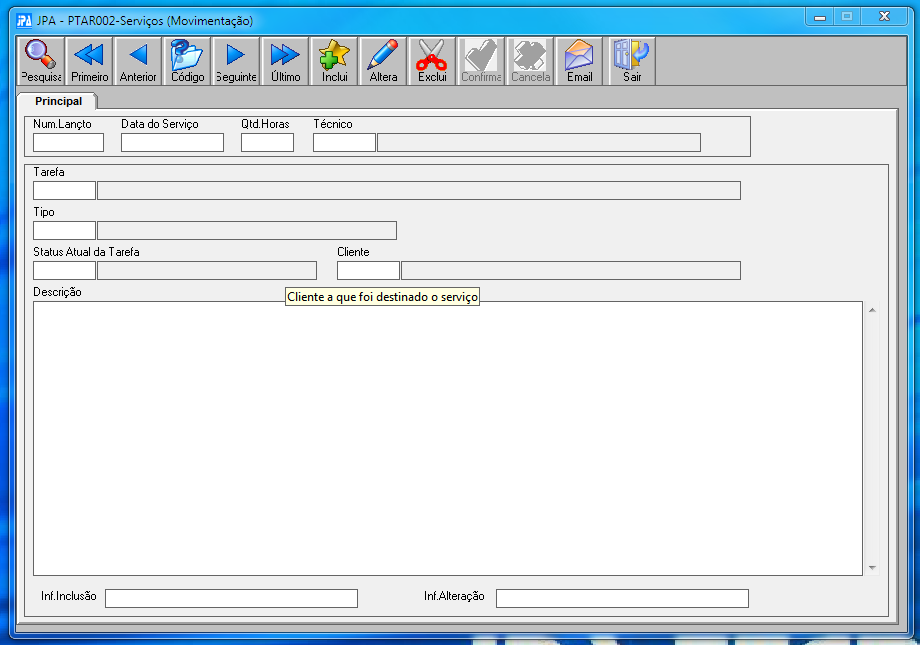Go to the Seguinte record
Viewport: 920px width, 645px height.
point(236,62)
